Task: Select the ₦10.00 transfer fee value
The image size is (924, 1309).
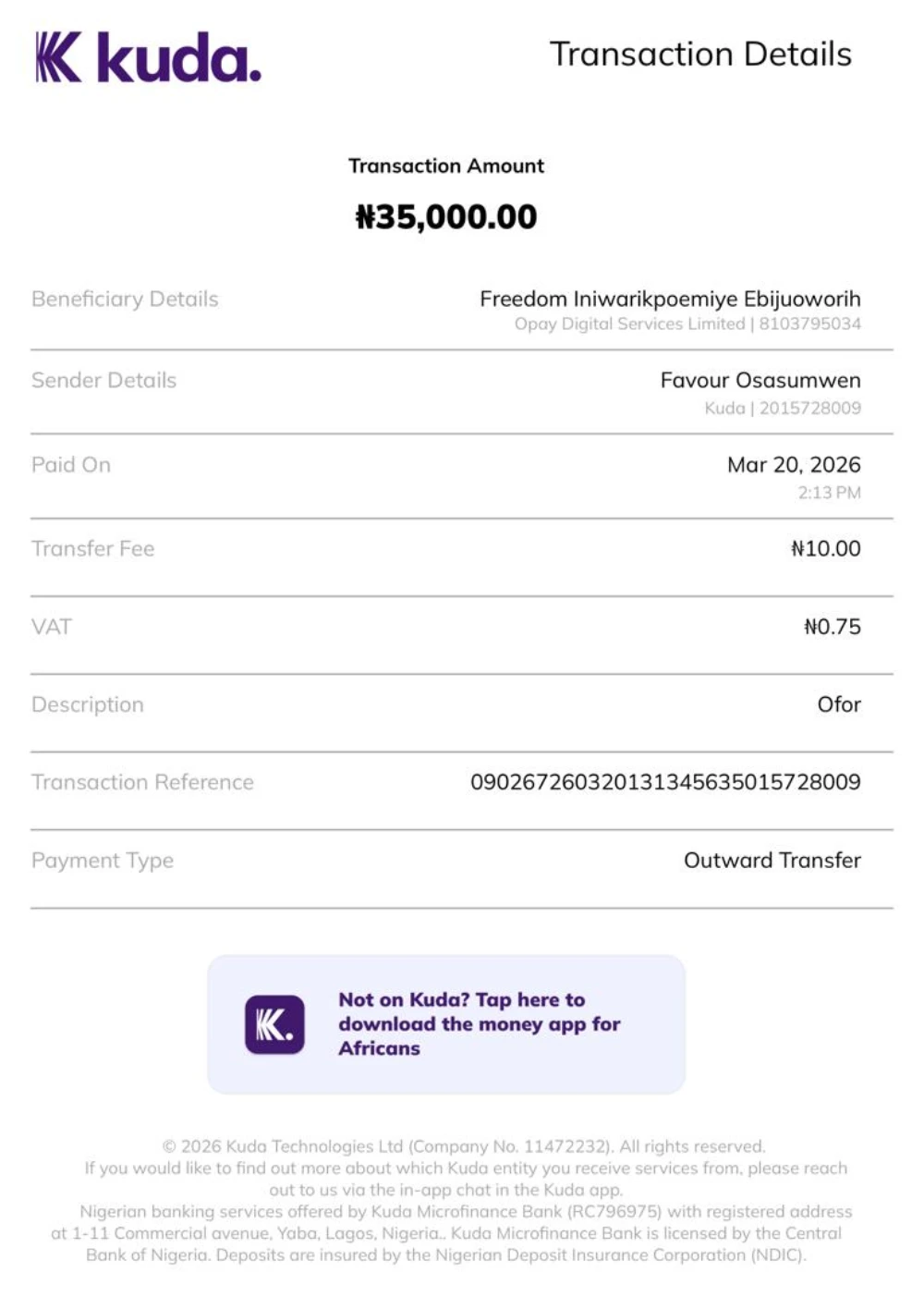Action: point(825,549)
